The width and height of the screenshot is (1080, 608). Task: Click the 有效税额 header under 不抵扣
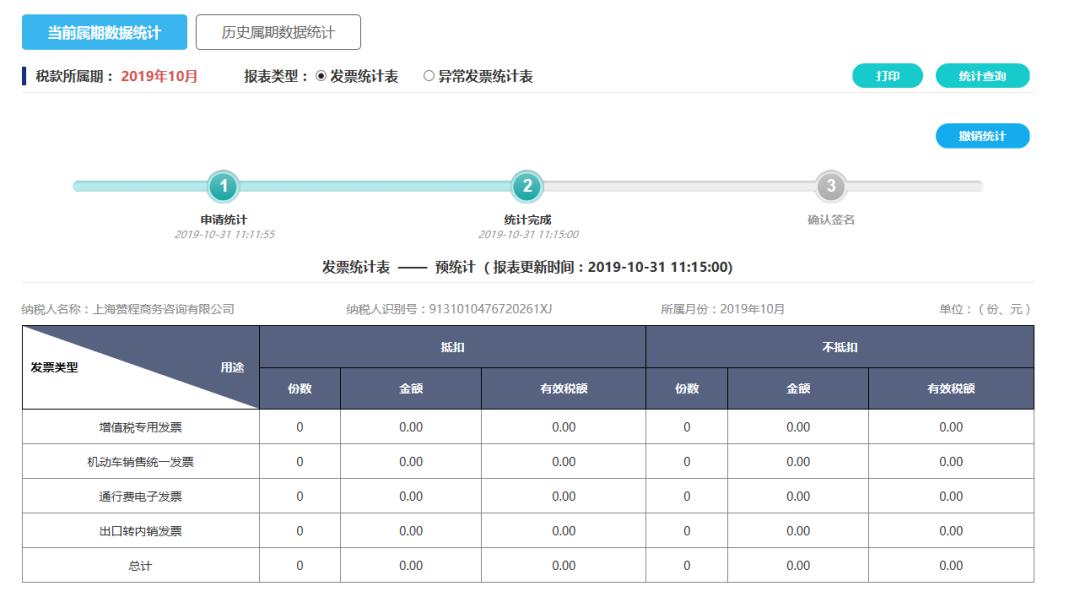point(952,388)
